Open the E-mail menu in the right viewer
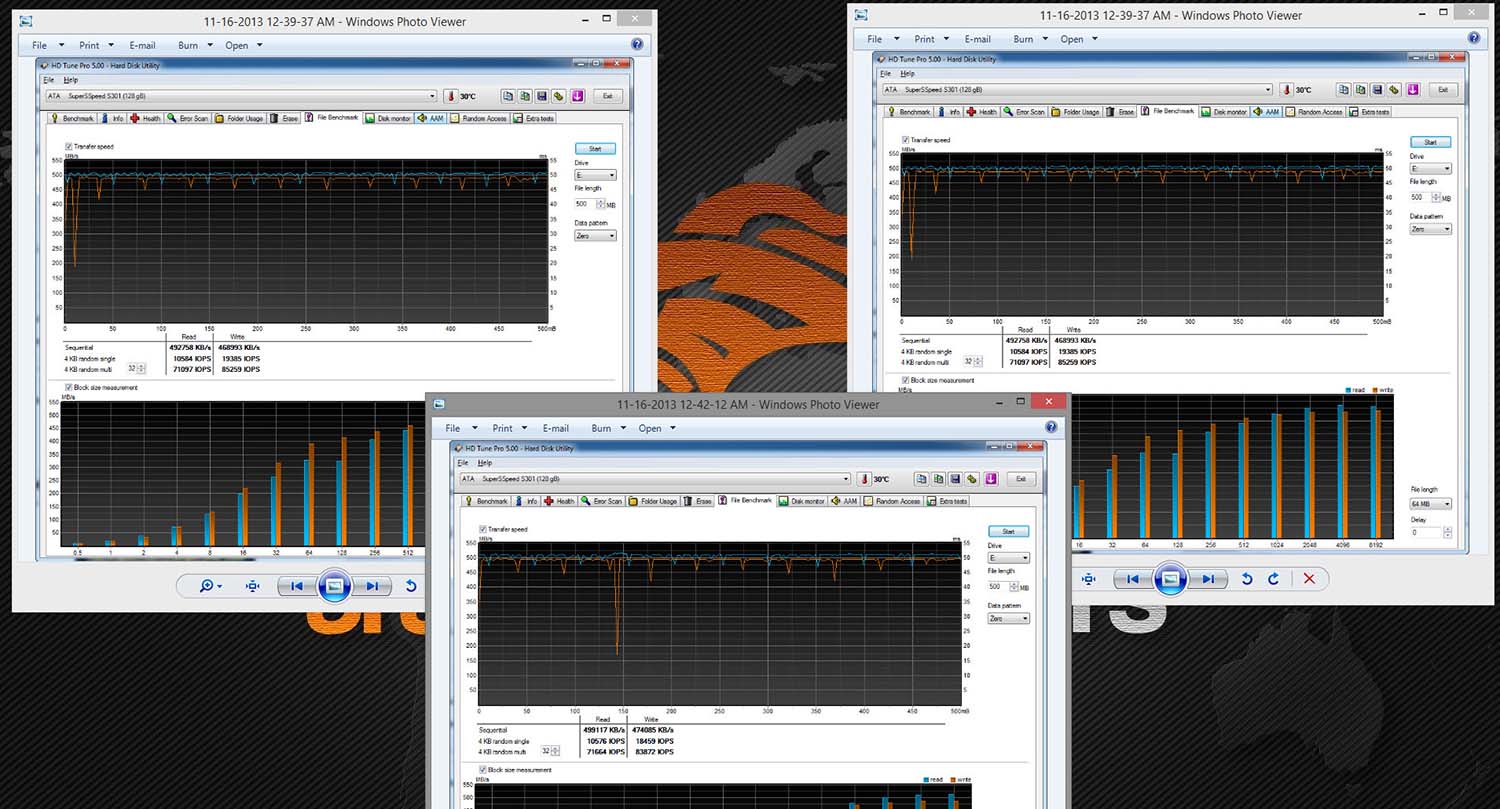 pyautogui.click(x=977, y=39)
